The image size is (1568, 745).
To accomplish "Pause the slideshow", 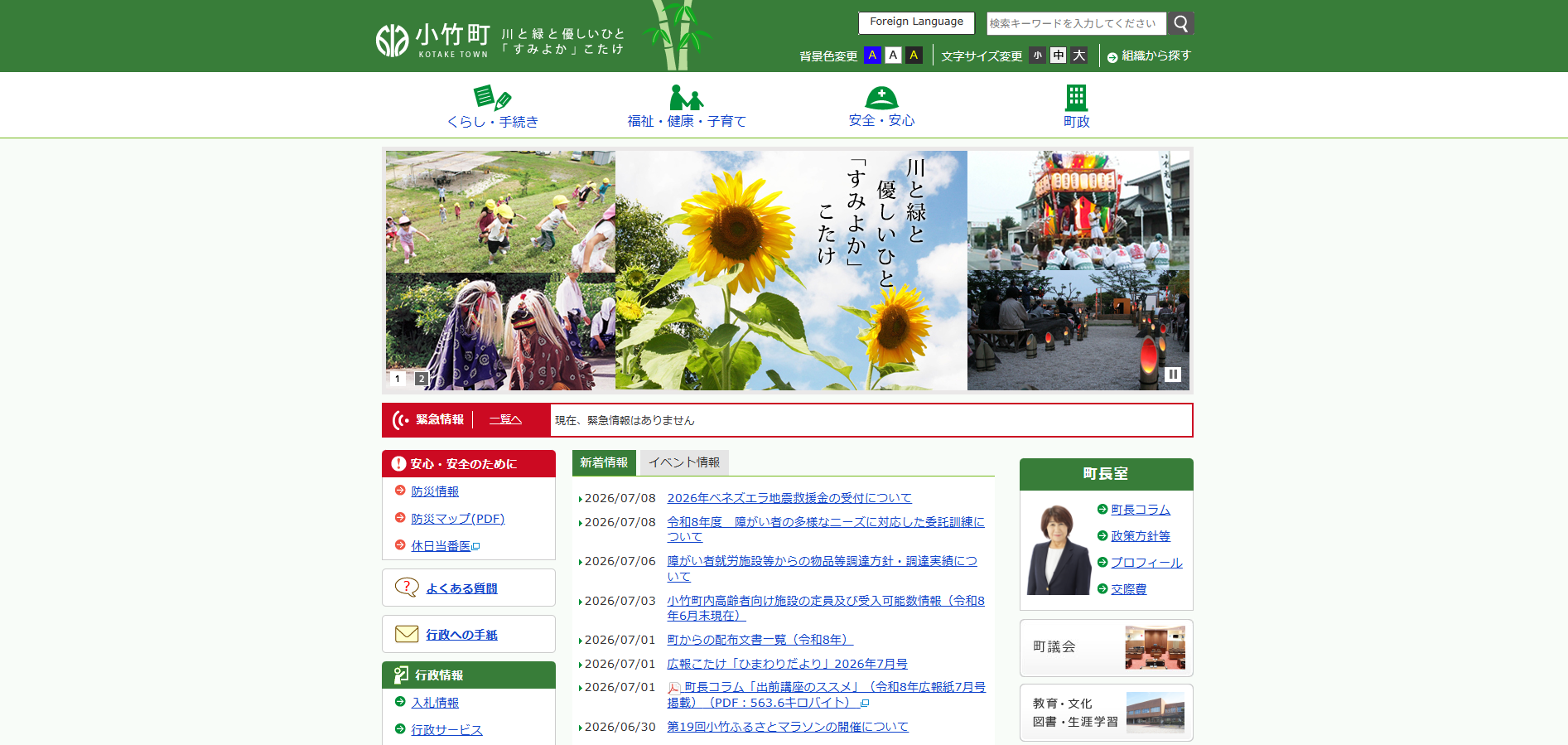I will pyautogui.click(x=1173, y=375).
